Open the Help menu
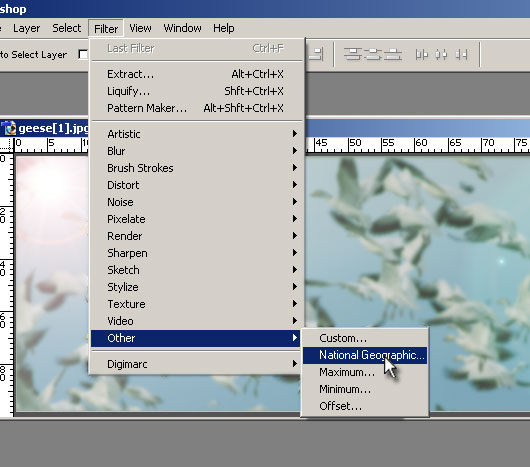Screen dimensions: 530x467 point(223,28)
